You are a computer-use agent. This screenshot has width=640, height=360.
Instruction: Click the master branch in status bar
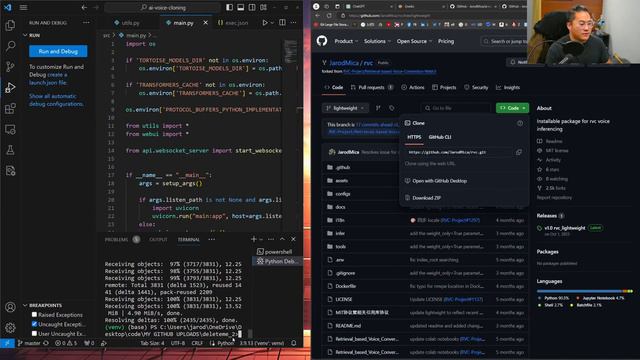pos(29,343)
